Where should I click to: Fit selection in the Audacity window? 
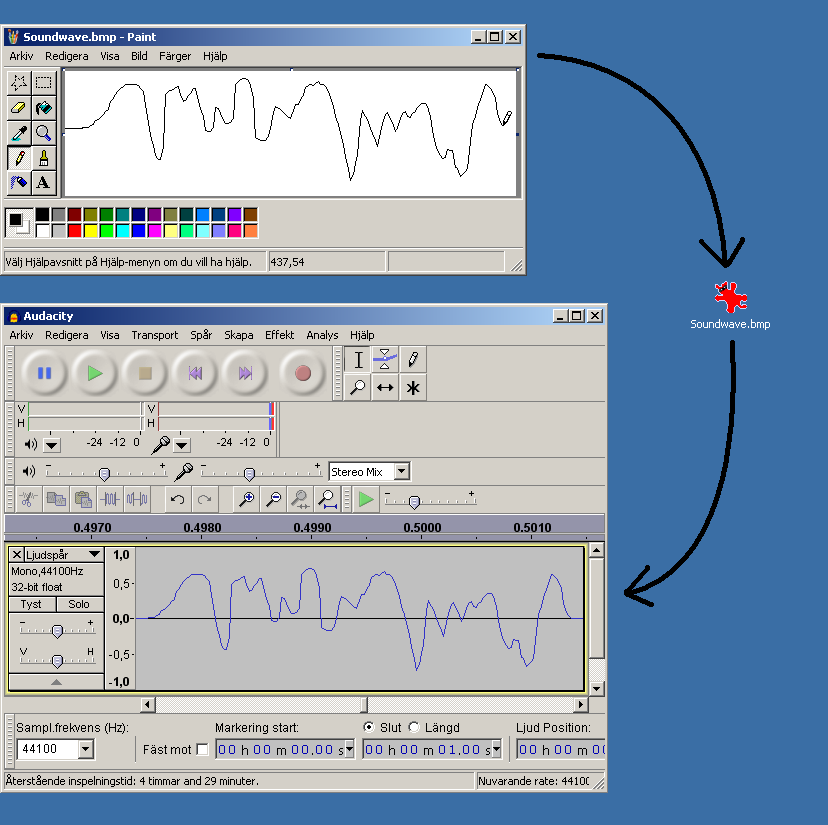300,499
